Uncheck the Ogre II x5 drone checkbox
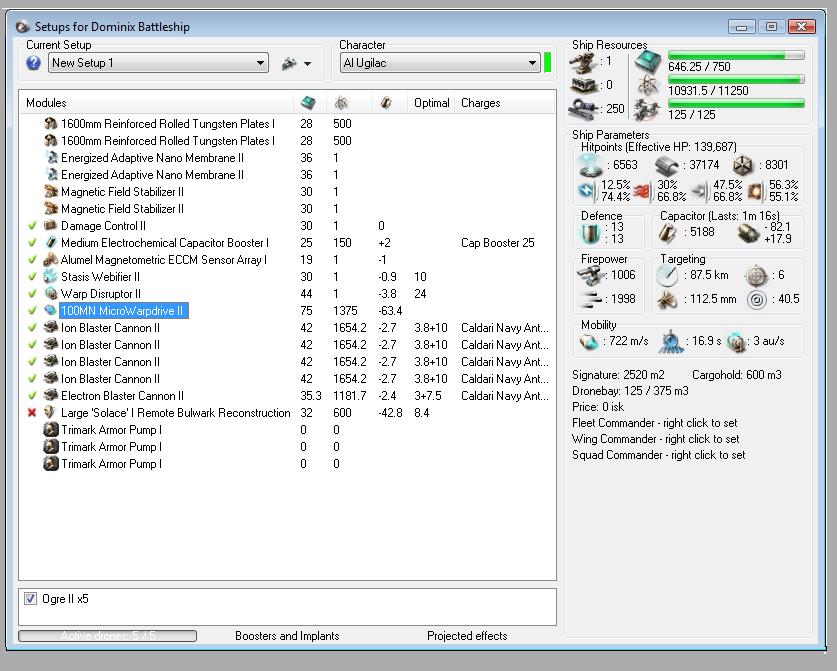Screen dimensions: 837x671 click(30, 599)
